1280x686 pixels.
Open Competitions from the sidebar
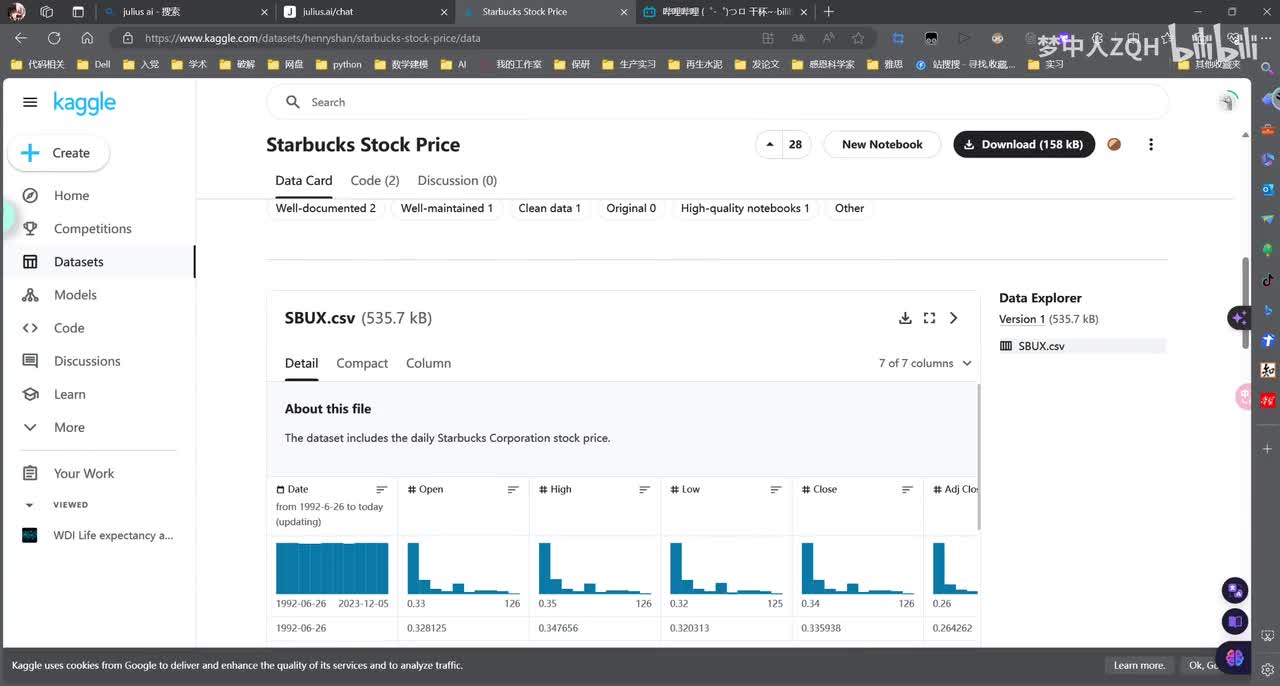pyautogui.click(x=92, y=229)
